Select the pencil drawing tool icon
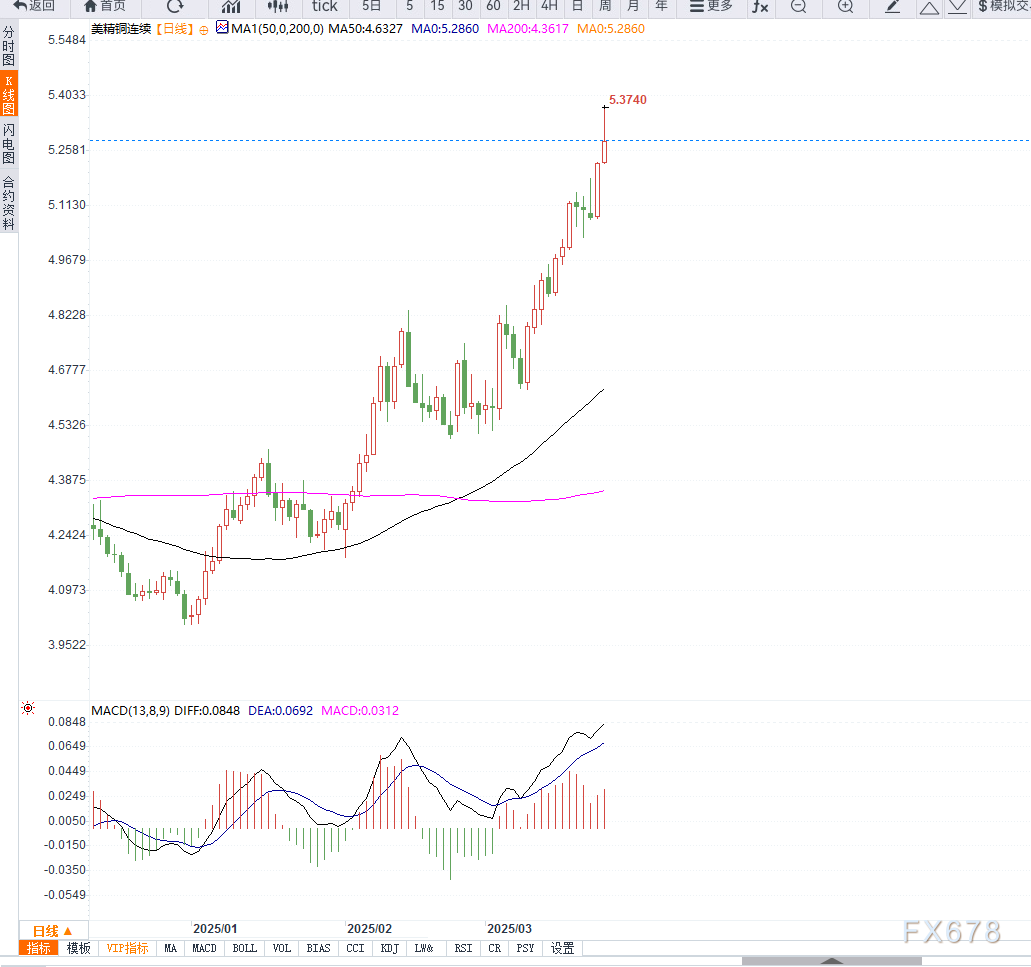The width and height of the screenshot is (1031, 967). click(x=892, y=7)
